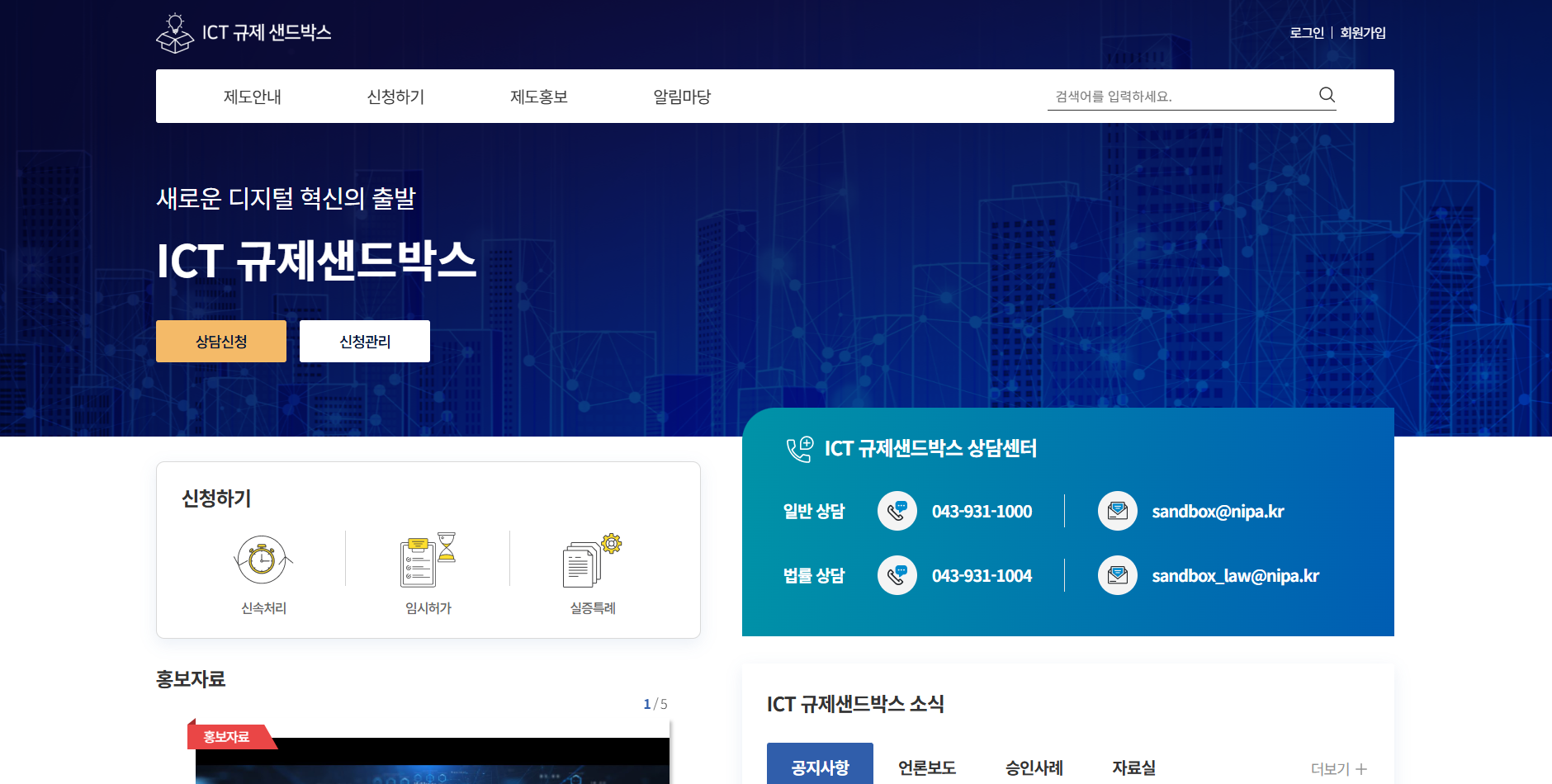The image size is (1552, 784).
Task: Open the 제도안내 menu
Action: [x=252, y=96]
